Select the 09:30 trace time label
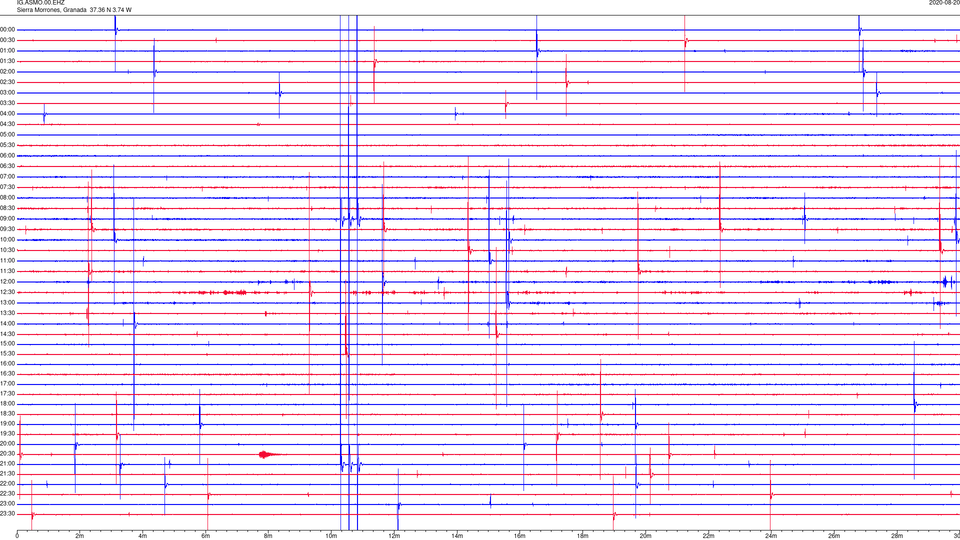The height and width of the screenshot is (540, 960). (8, 229)
